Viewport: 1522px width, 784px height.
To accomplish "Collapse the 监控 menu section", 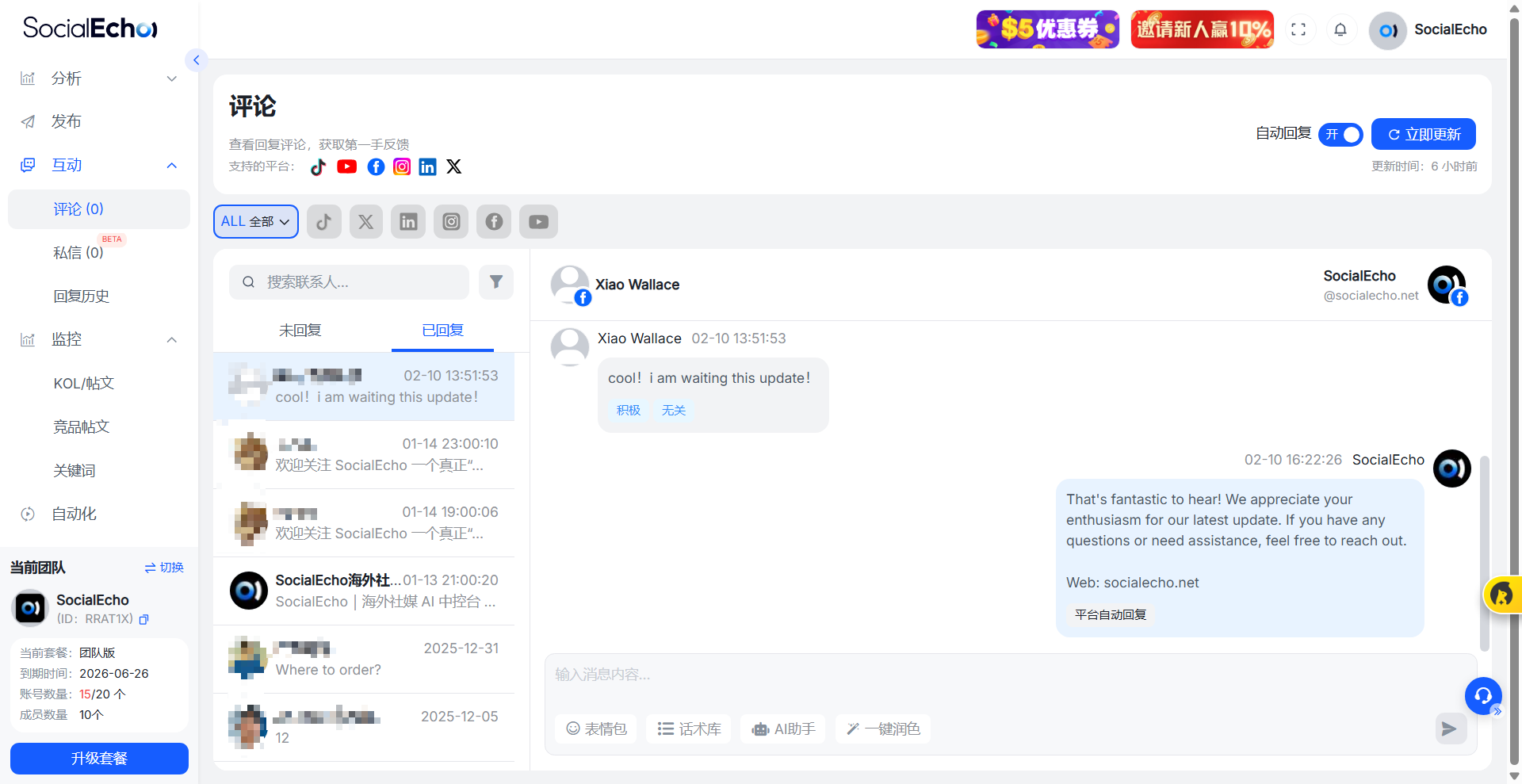I will 99,339.
